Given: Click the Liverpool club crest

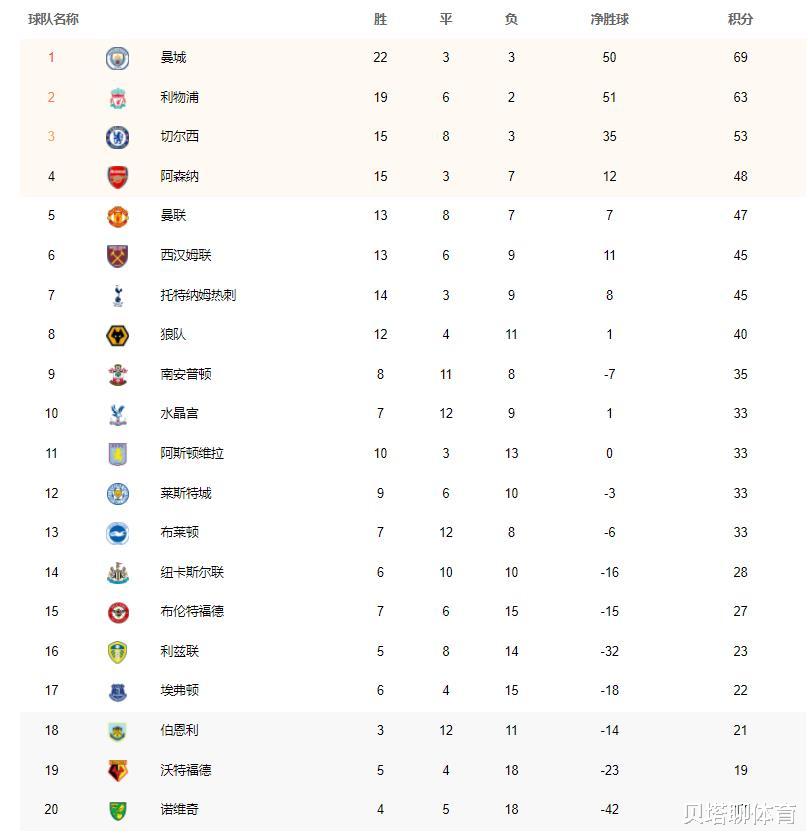Looking at the screenshot, I should pos(117,98).
